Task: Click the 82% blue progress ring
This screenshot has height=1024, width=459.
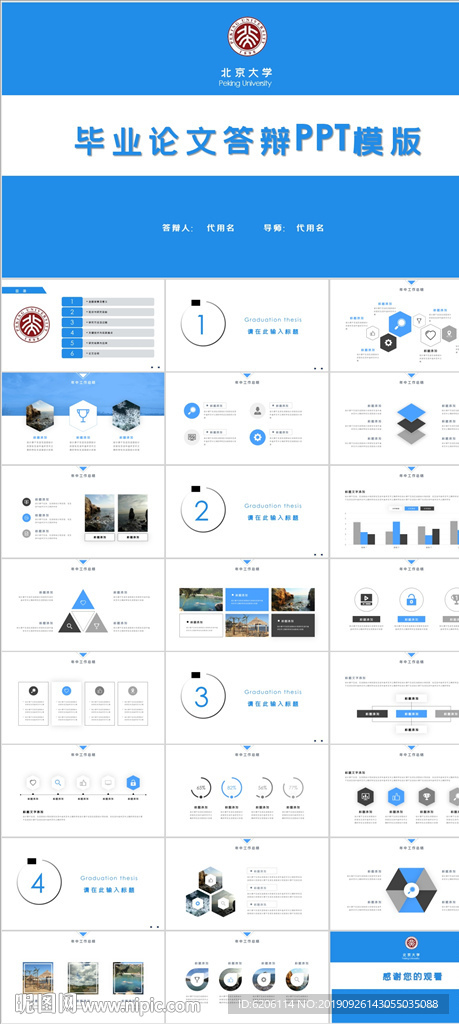Action: [231, 788]
